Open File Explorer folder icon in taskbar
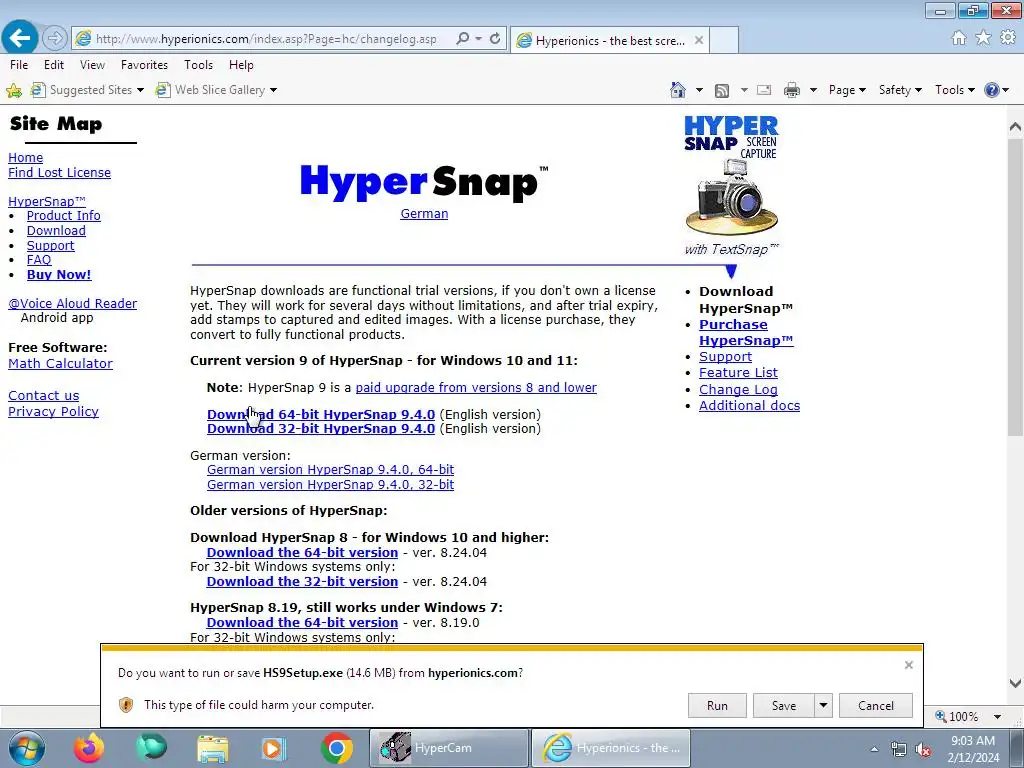 (213, 748)
